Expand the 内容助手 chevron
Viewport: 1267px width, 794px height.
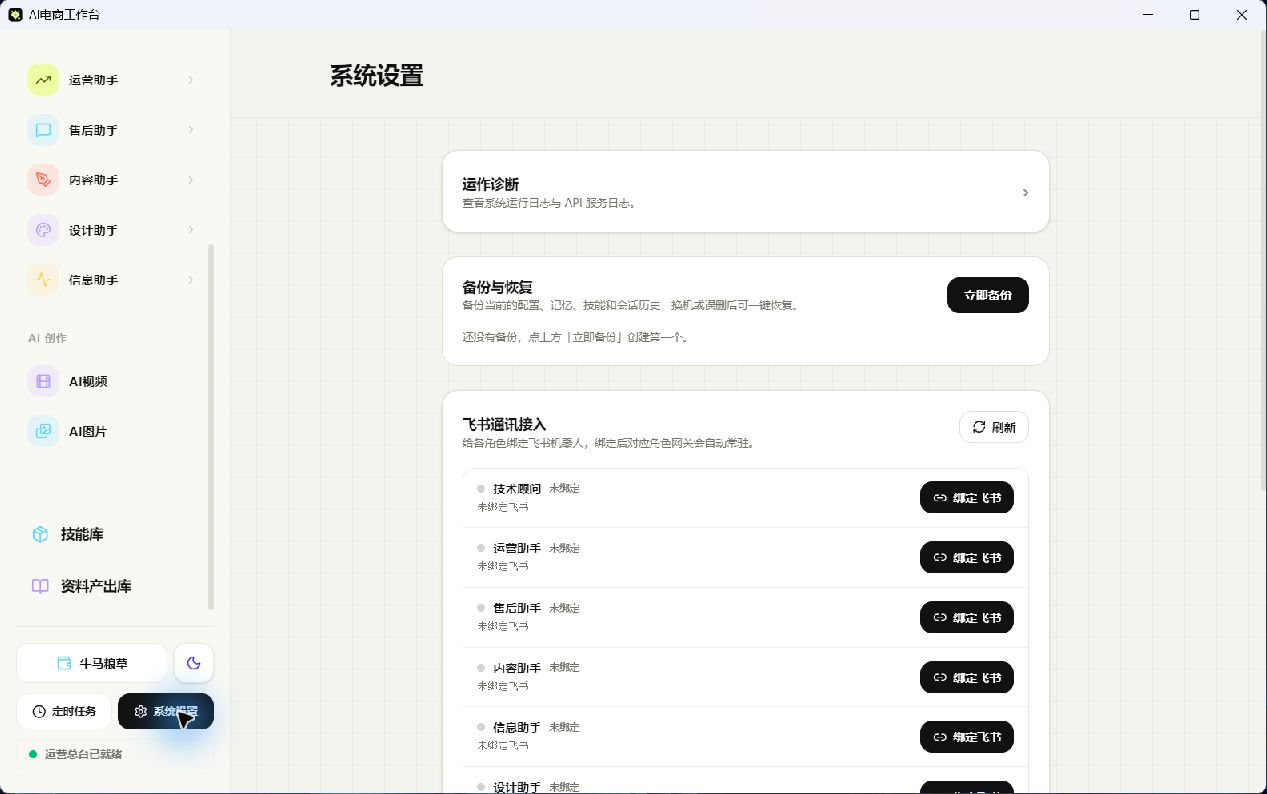pyautogui.click(x=191, y=180)
